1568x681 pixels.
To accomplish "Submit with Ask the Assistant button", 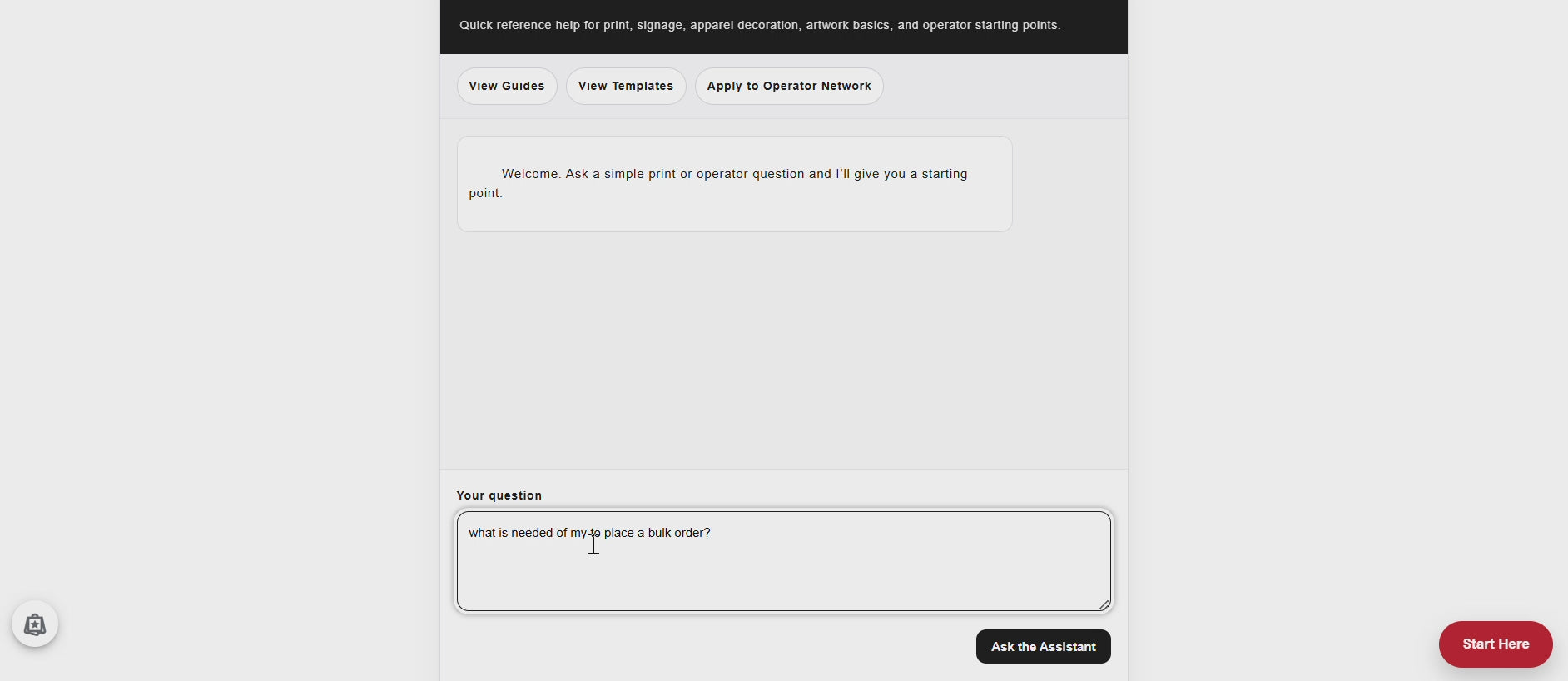I will click(1043, 646).
